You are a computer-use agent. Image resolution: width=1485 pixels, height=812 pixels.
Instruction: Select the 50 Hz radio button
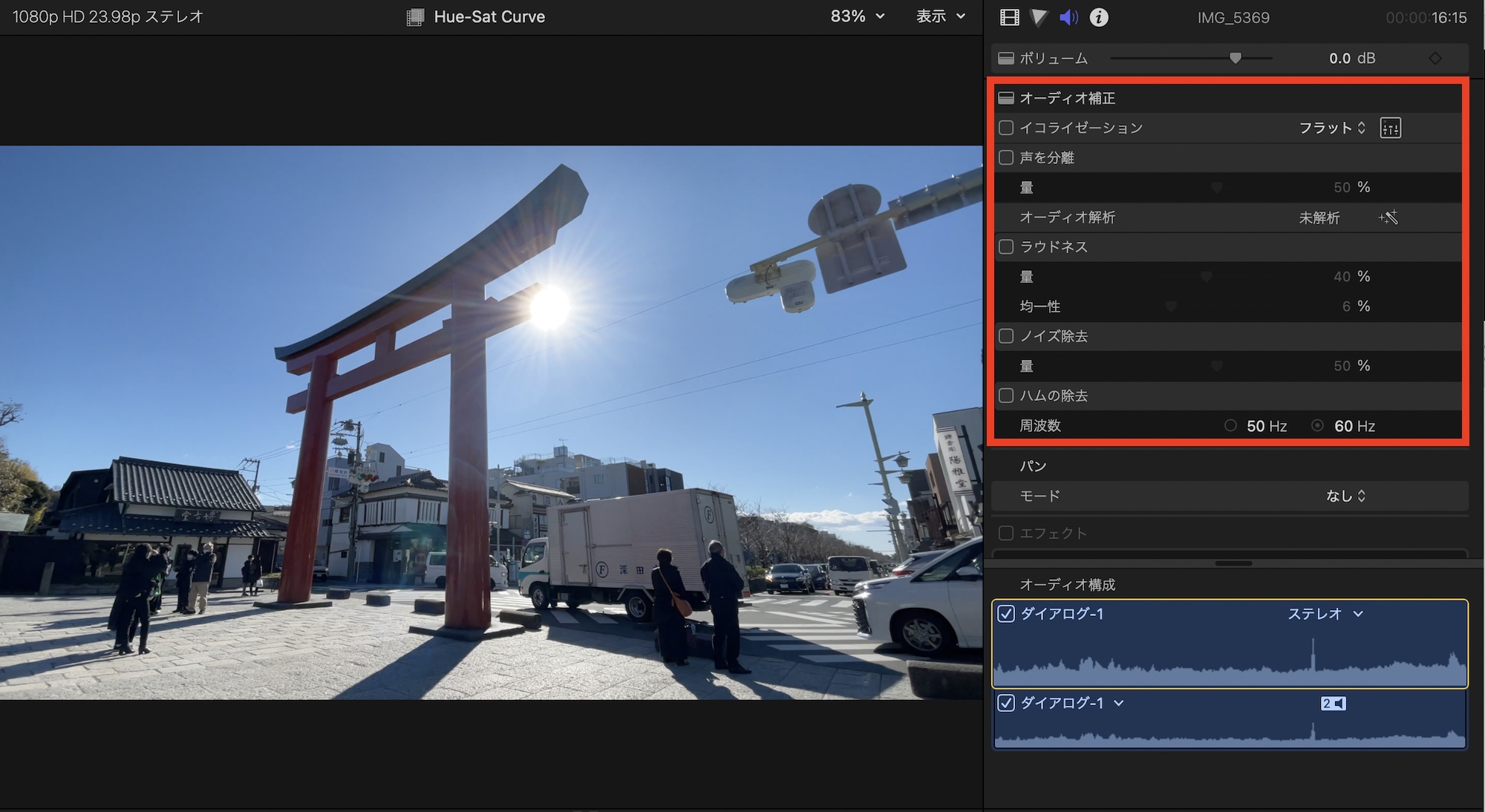pyautogui.click(x=1230, y=426)
